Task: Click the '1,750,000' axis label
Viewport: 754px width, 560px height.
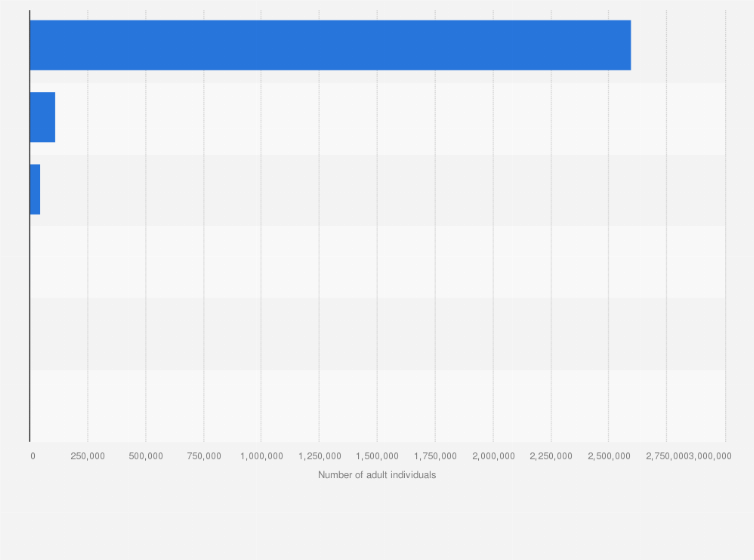Action: [x=435, y=456]
